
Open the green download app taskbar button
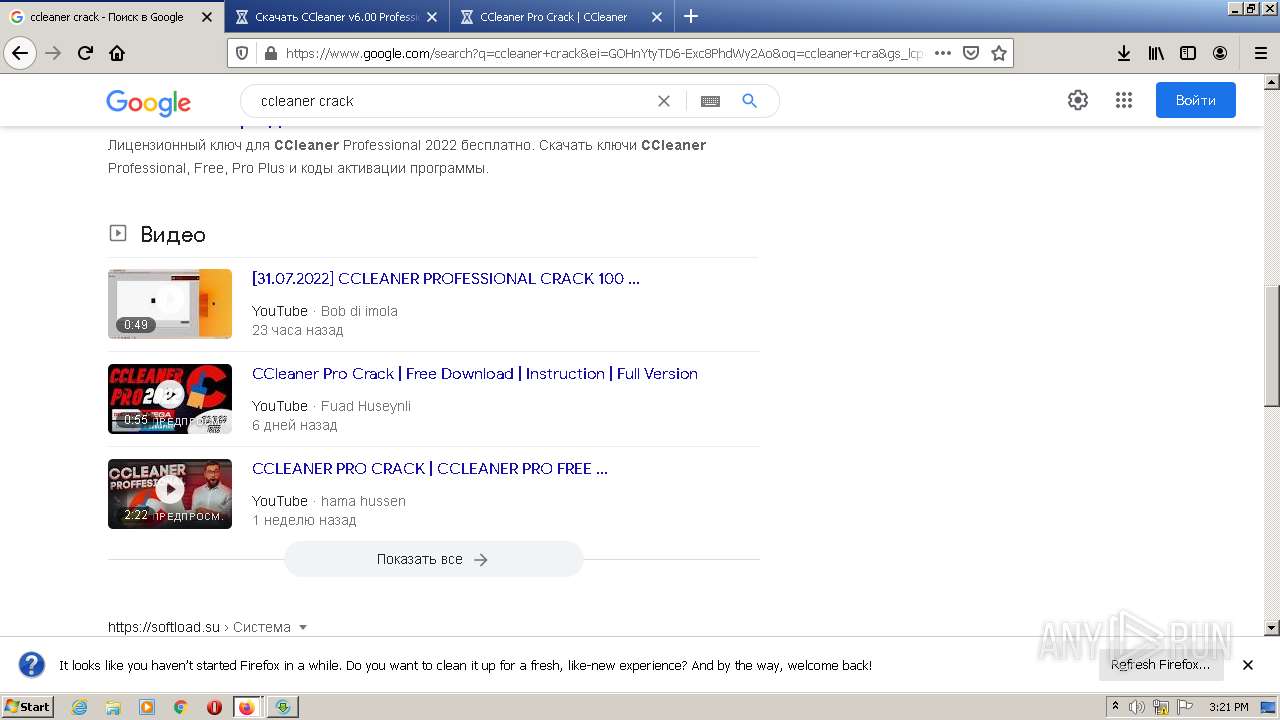[x=283, y=707]
